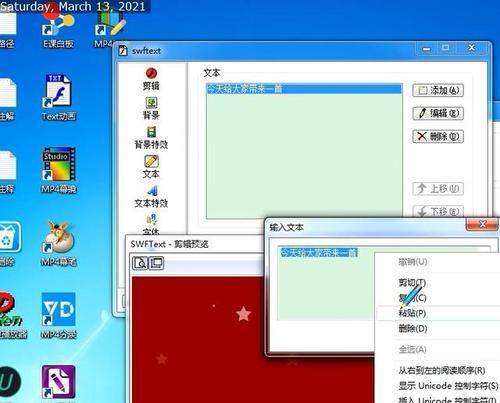Click the 下移 move down button
The width and height of the screenshot is (500, 403).
pyautogui.click(x=438, y=211)
